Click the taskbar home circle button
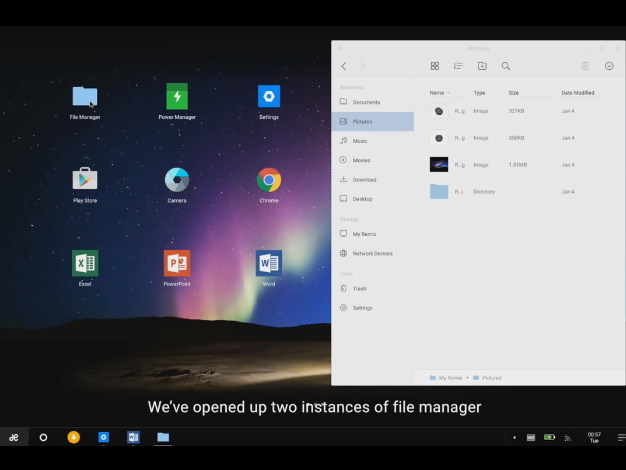This screenshot has height=470, width=626. coord(44,438)
